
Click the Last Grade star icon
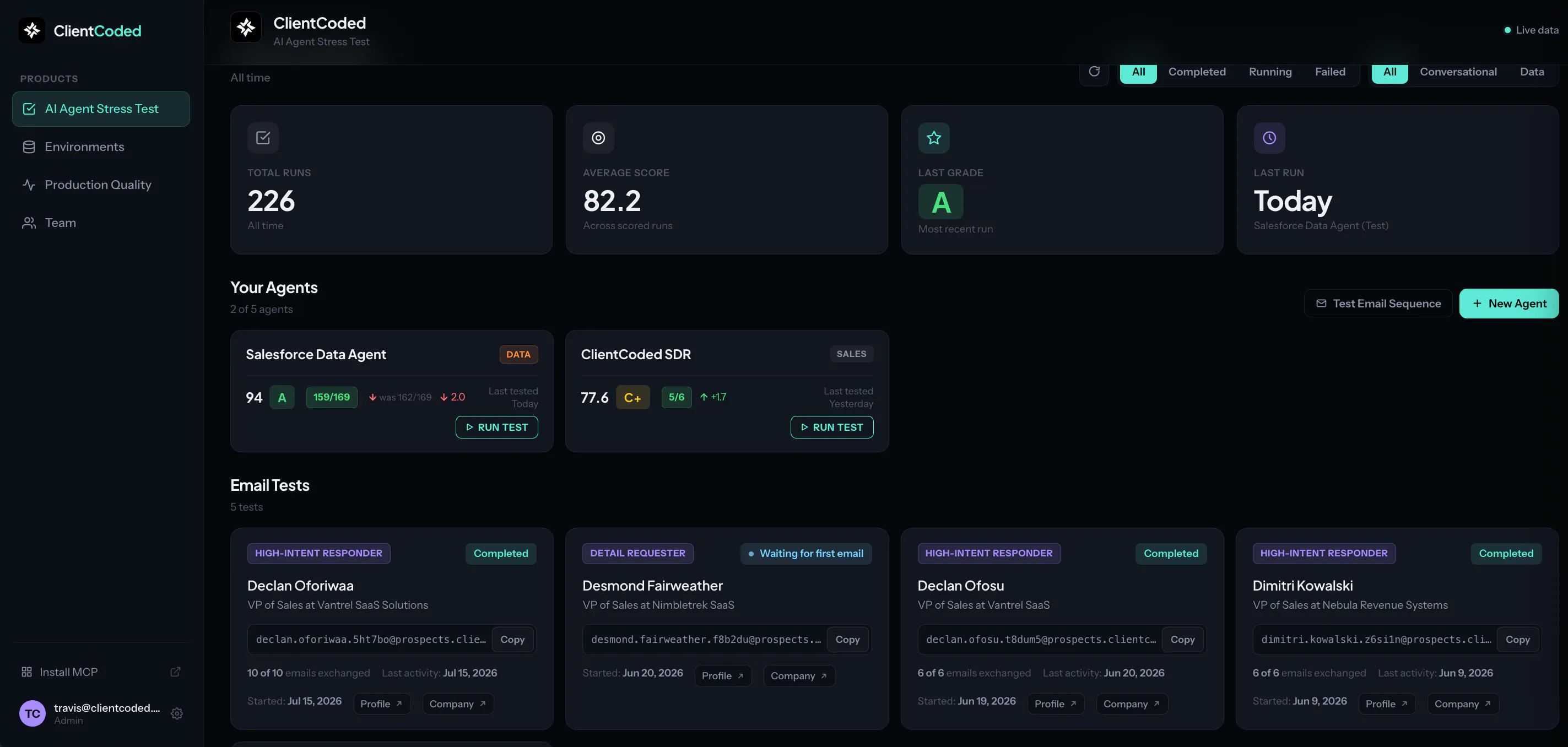click(x=934, y=138)
